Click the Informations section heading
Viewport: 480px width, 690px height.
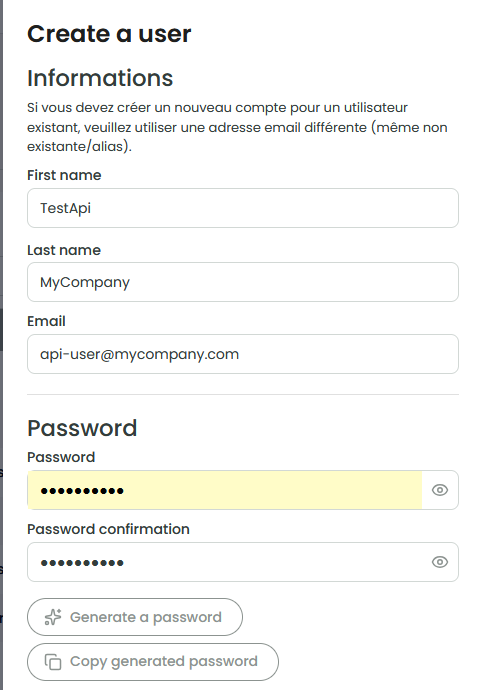tap(100, 78)
